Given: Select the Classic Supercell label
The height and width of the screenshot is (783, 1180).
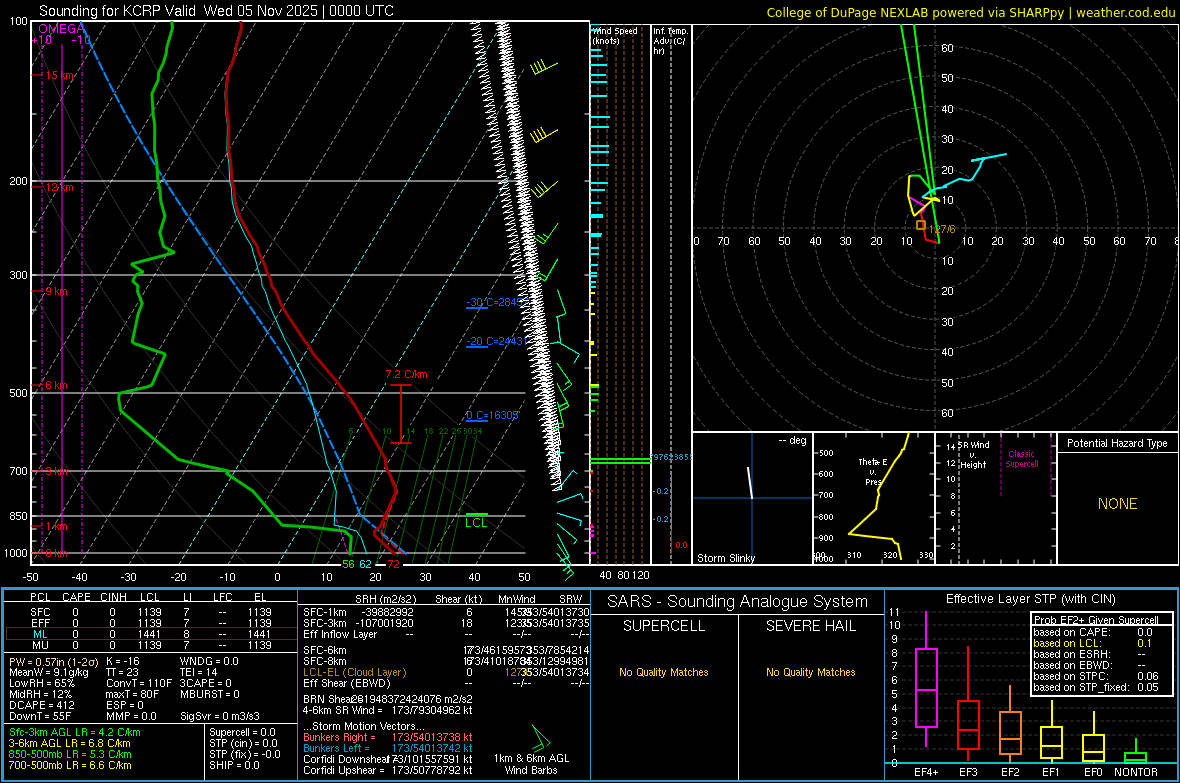Looking at the screenshot, I should 1022,459.
